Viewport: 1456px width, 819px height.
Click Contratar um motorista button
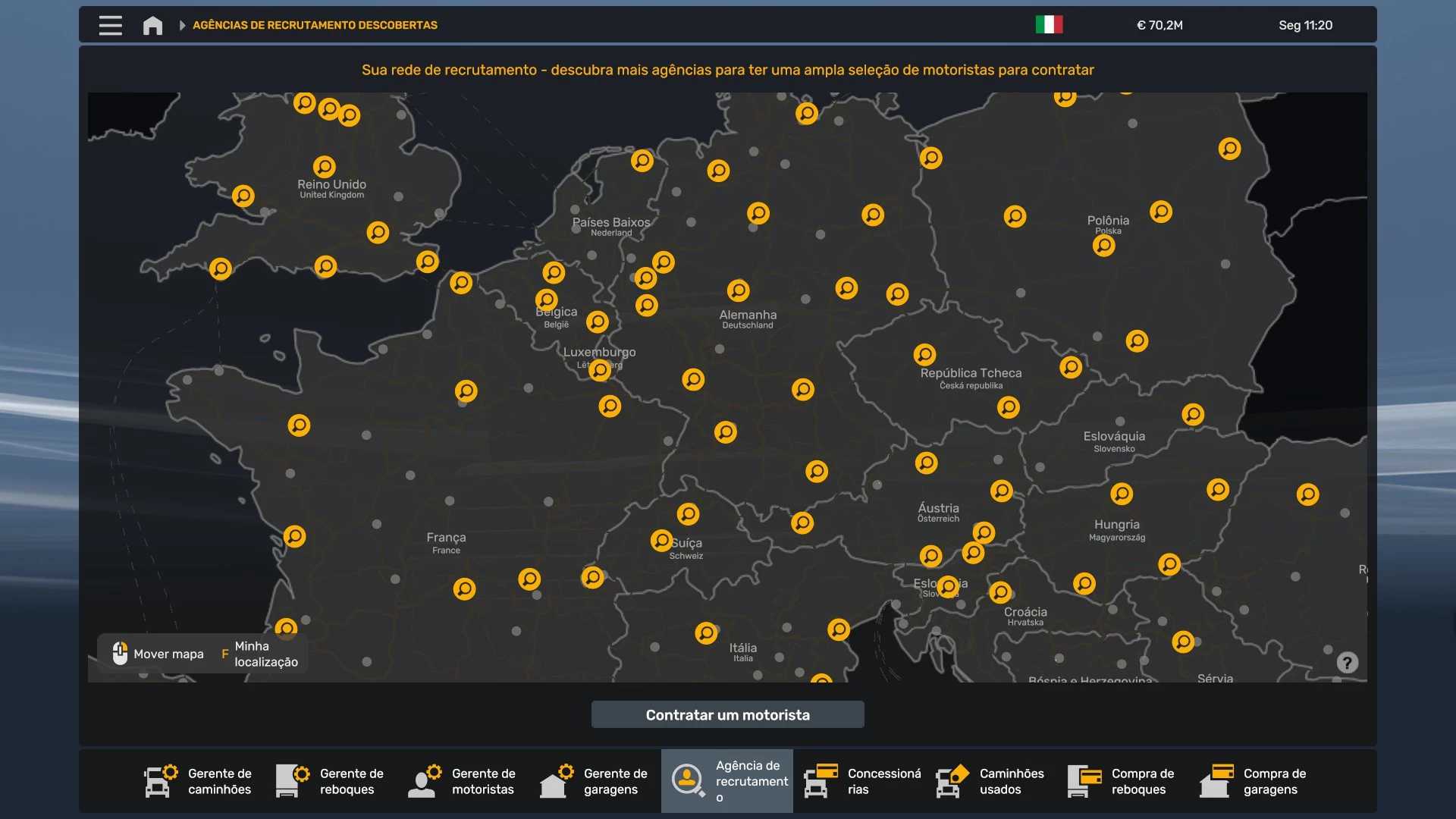click(727, 714)
